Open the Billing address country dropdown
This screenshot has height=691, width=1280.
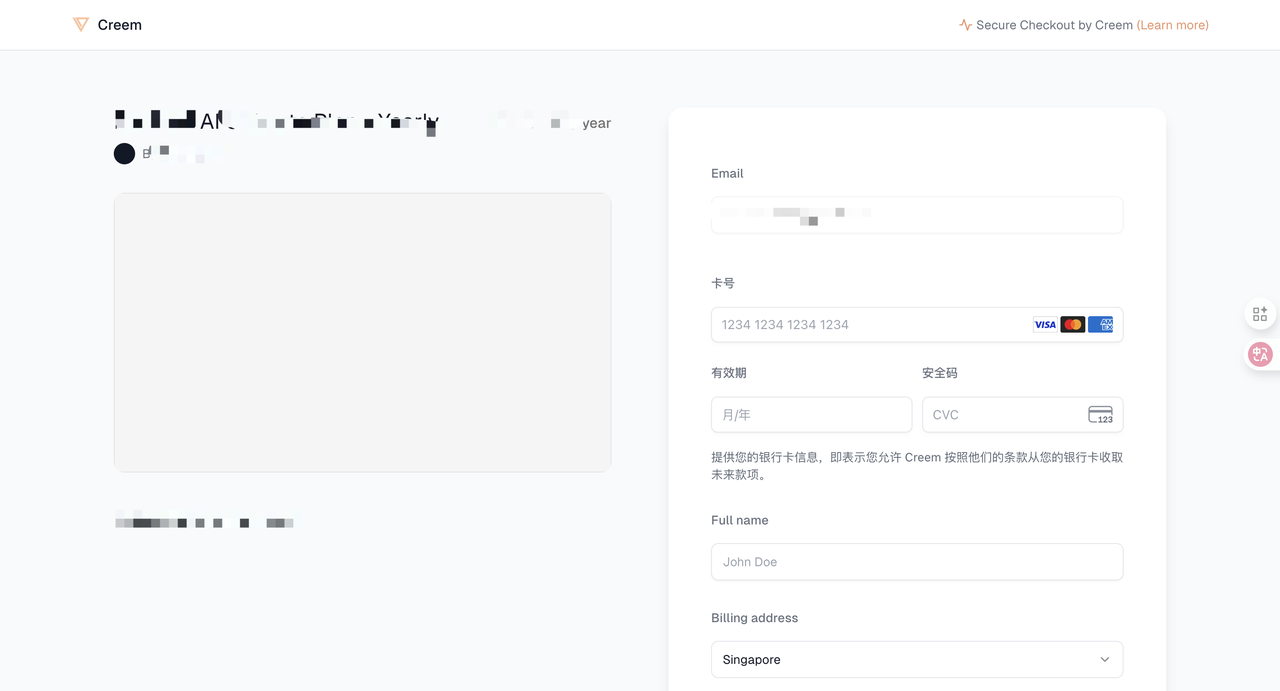coord(900,659)
